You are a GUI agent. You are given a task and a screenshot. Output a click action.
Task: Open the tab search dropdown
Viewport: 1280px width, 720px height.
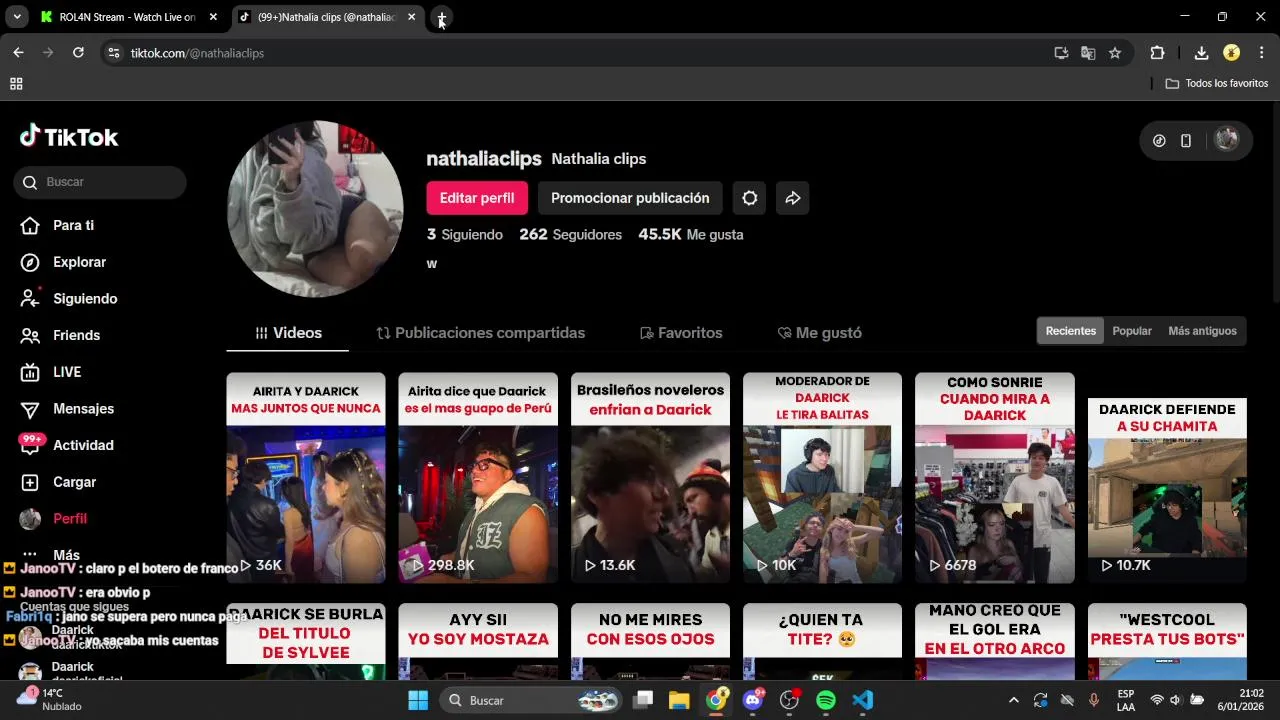tap(17, 17)
